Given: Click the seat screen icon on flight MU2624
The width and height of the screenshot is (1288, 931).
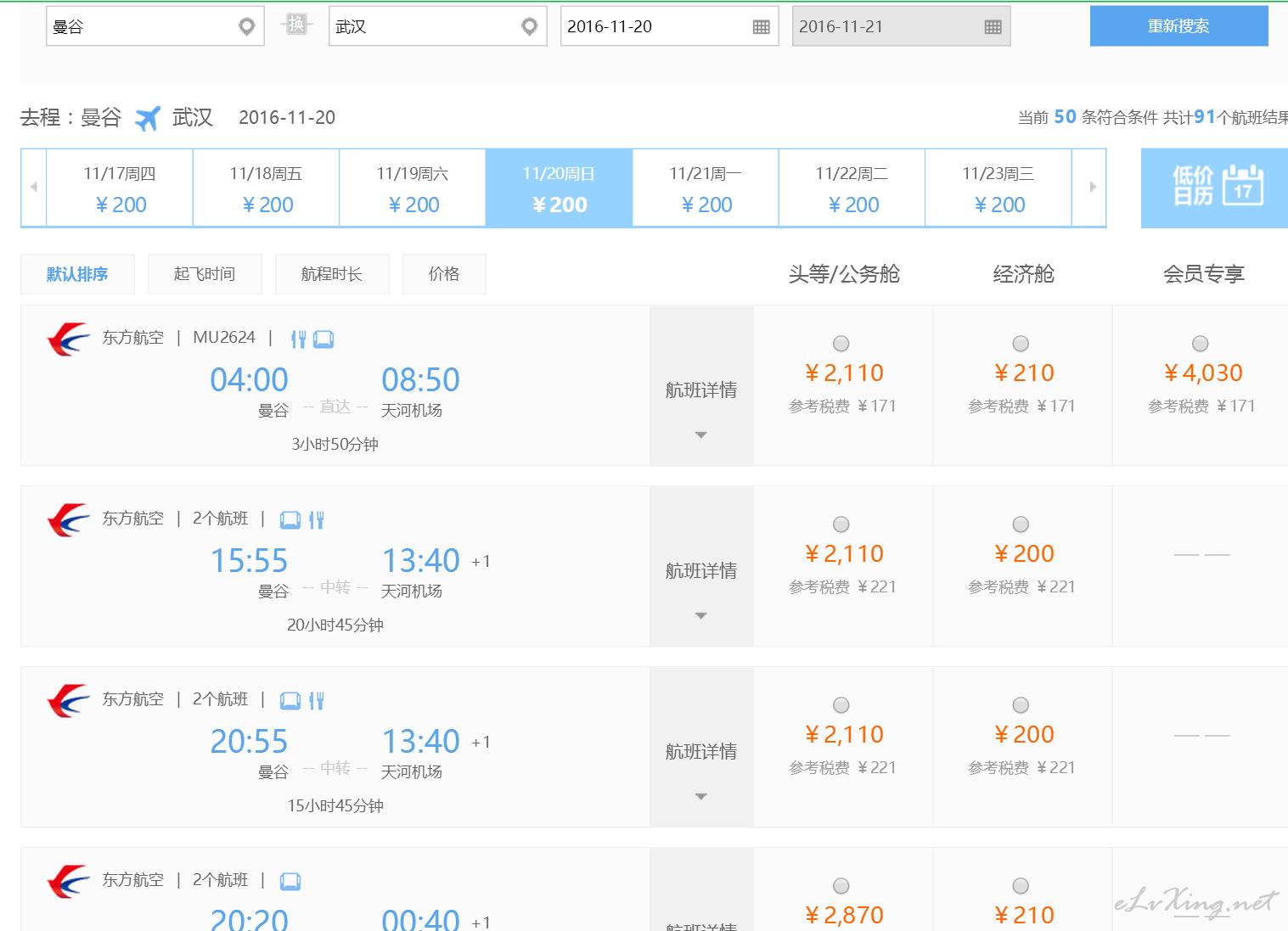Looking at the screenshot, I should point(323,339).
